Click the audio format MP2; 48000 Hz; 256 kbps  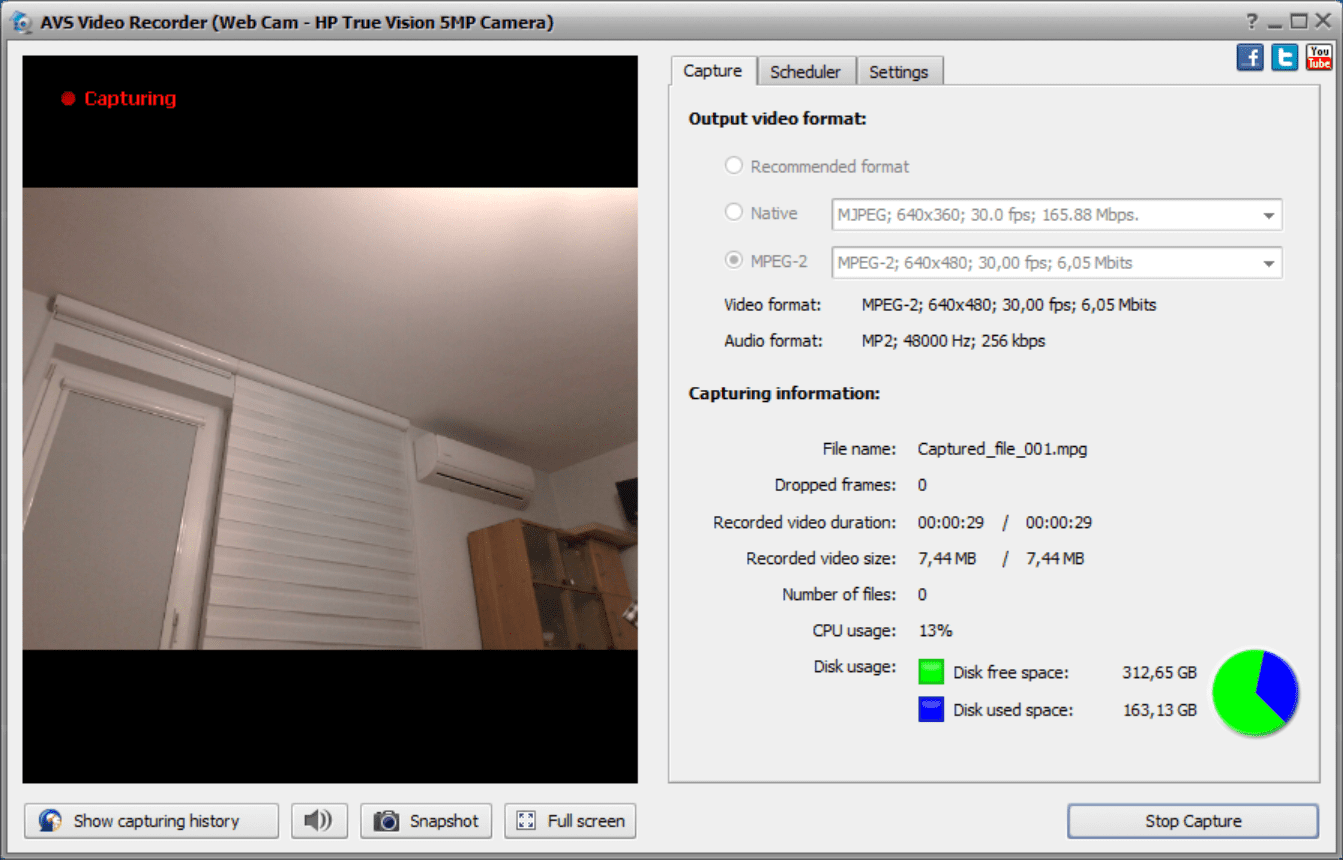pos(953,341)
